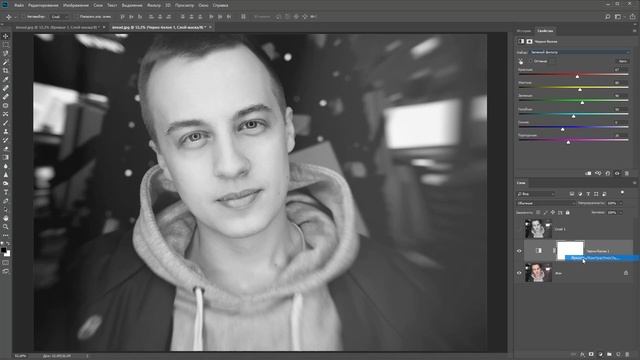Viewport: 640px width, 360px height.
Task: Open the Layers panel flyout menu
Action: (634, 183)
